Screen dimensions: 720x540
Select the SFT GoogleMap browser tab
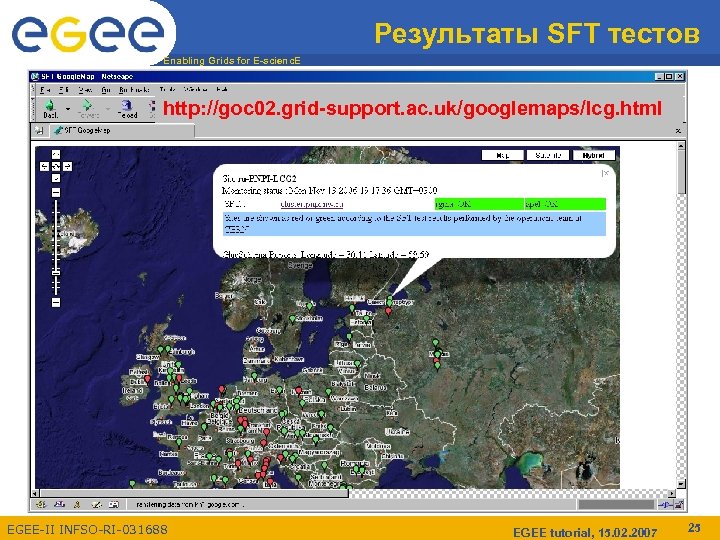click(122, 130)
